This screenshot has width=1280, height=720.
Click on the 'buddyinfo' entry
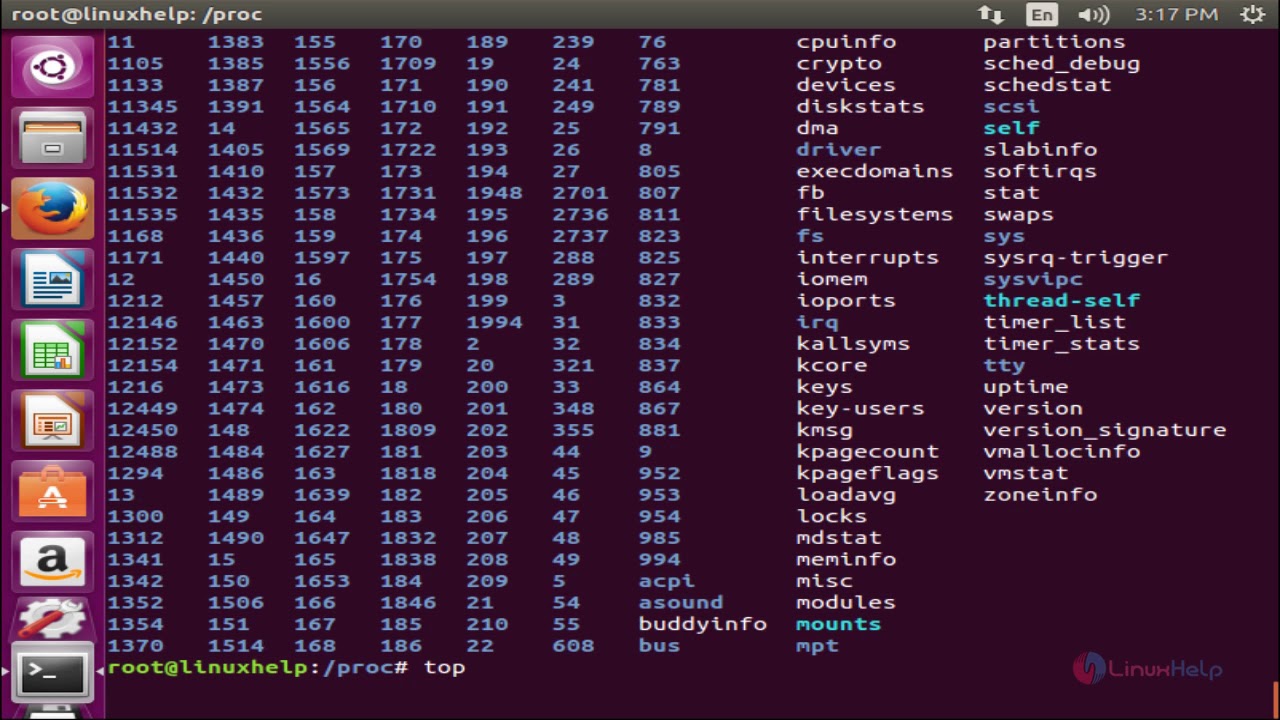coord(702,624)
